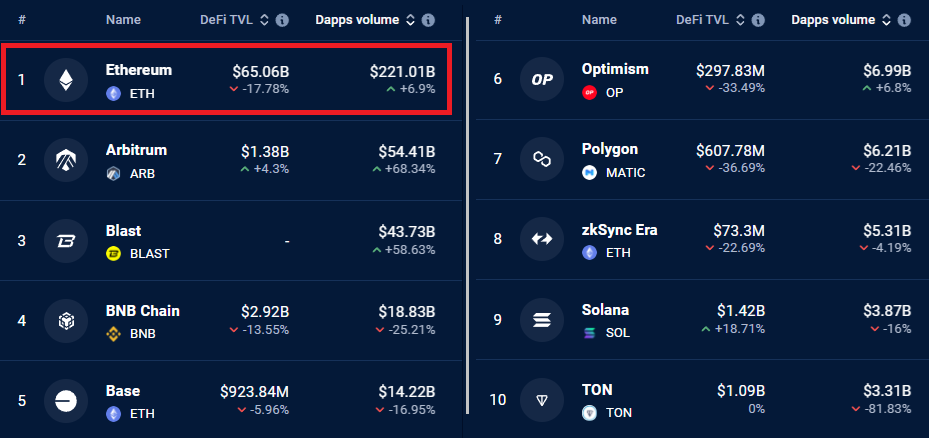Click the Blast chain logo icon
The image size is (929, 438).
point(66,241)
